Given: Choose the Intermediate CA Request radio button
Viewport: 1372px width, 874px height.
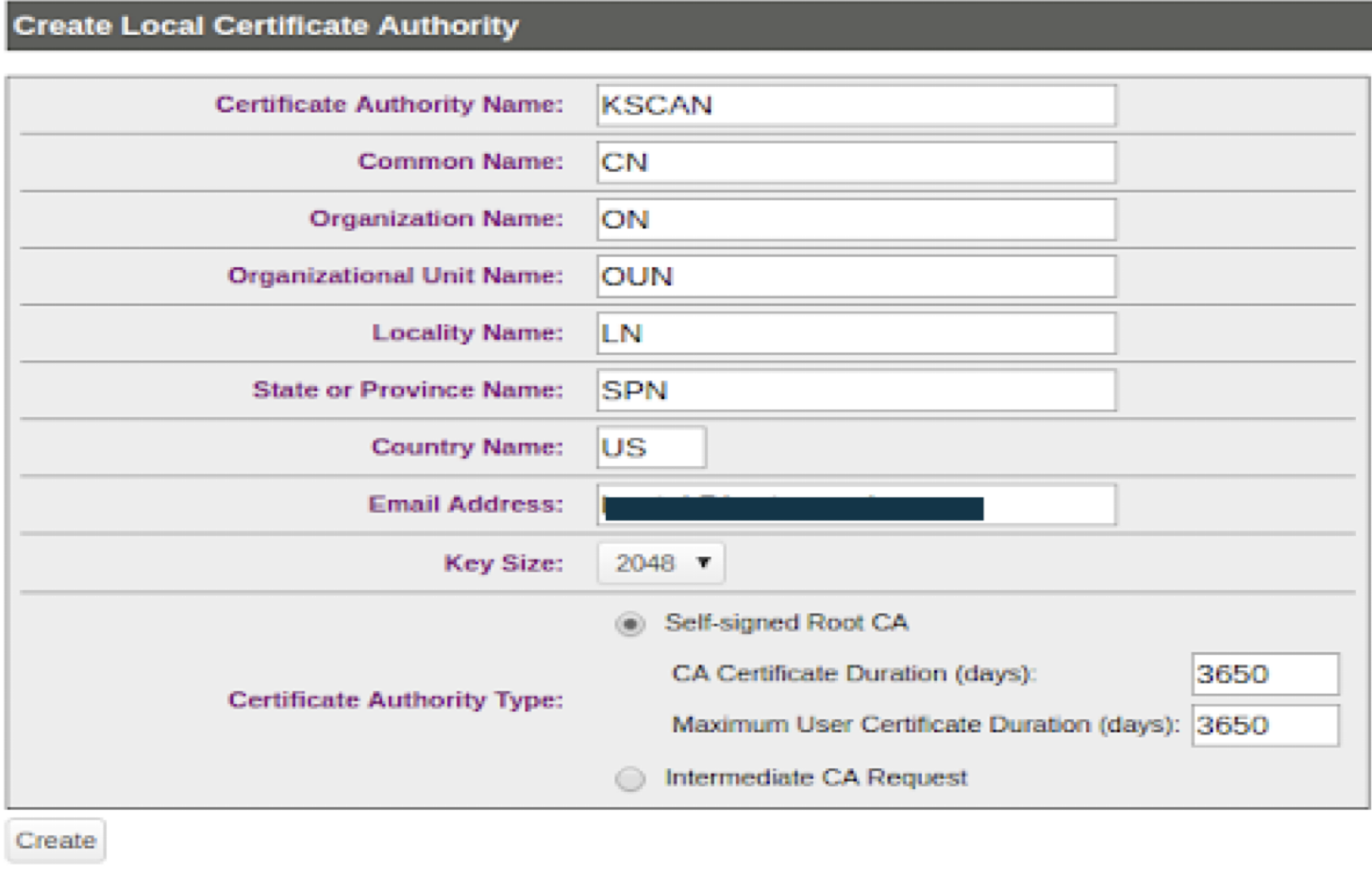Looking at the screenshot, I should [x=630, y=779].
